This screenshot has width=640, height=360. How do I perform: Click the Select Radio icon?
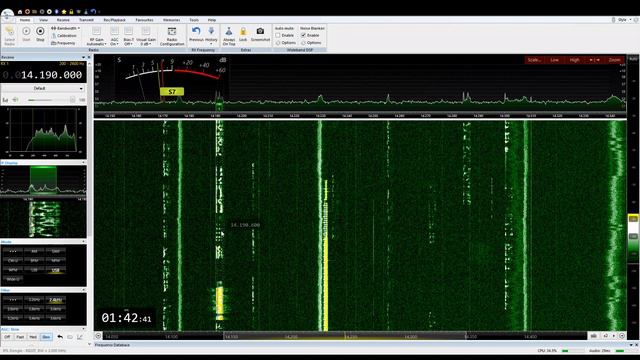pyautogui.click(x=9, y=36)
